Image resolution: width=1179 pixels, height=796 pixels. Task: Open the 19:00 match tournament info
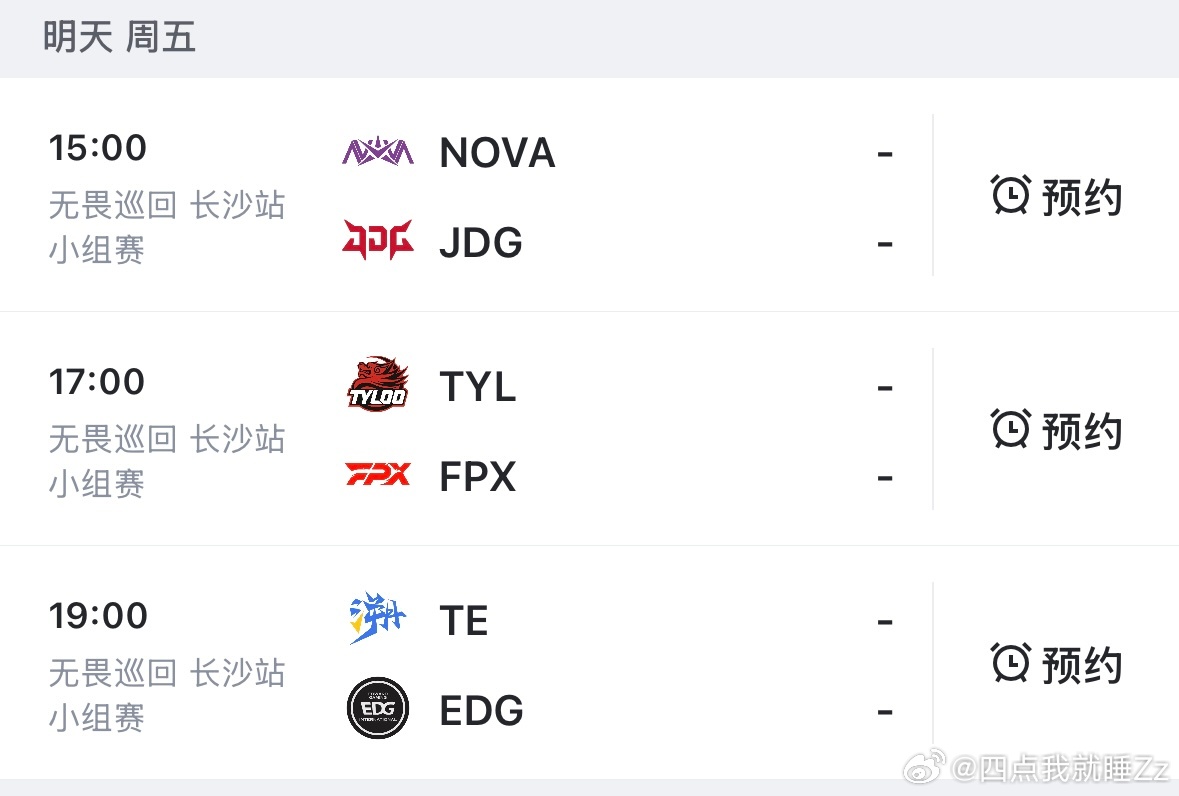(167, 695)
